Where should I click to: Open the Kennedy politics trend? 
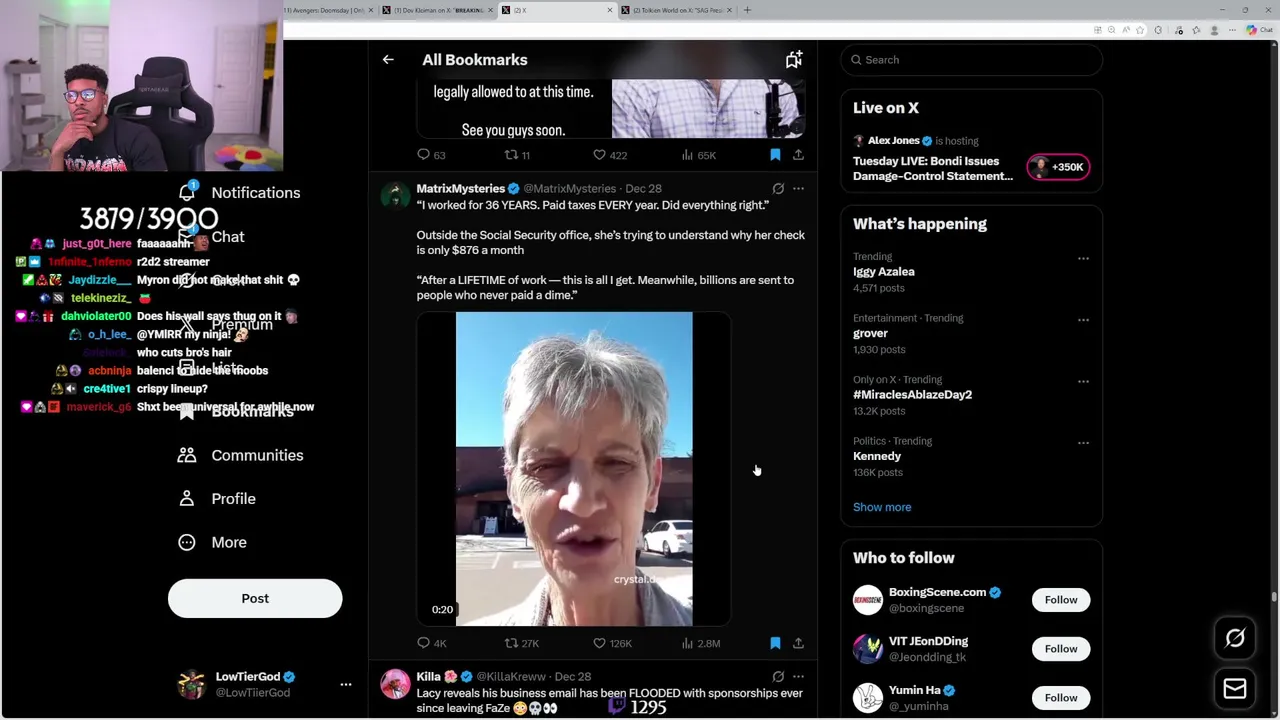[x=877, y=456]
